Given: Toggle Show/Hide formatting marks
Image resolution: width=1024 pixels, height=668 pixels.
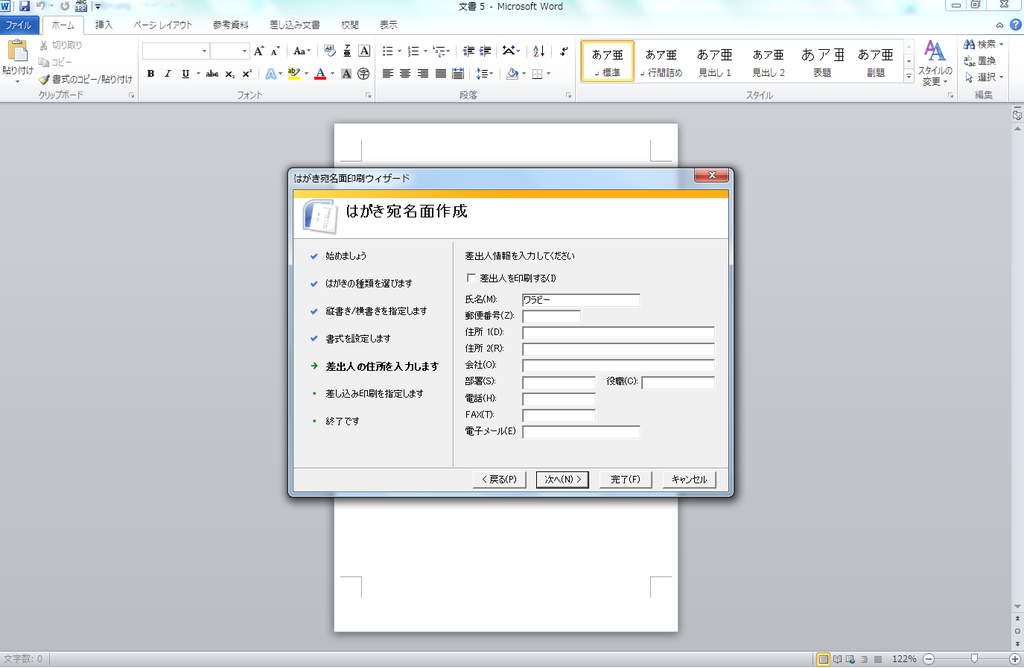Looking at the screenshot, I should tap(564, 51).
